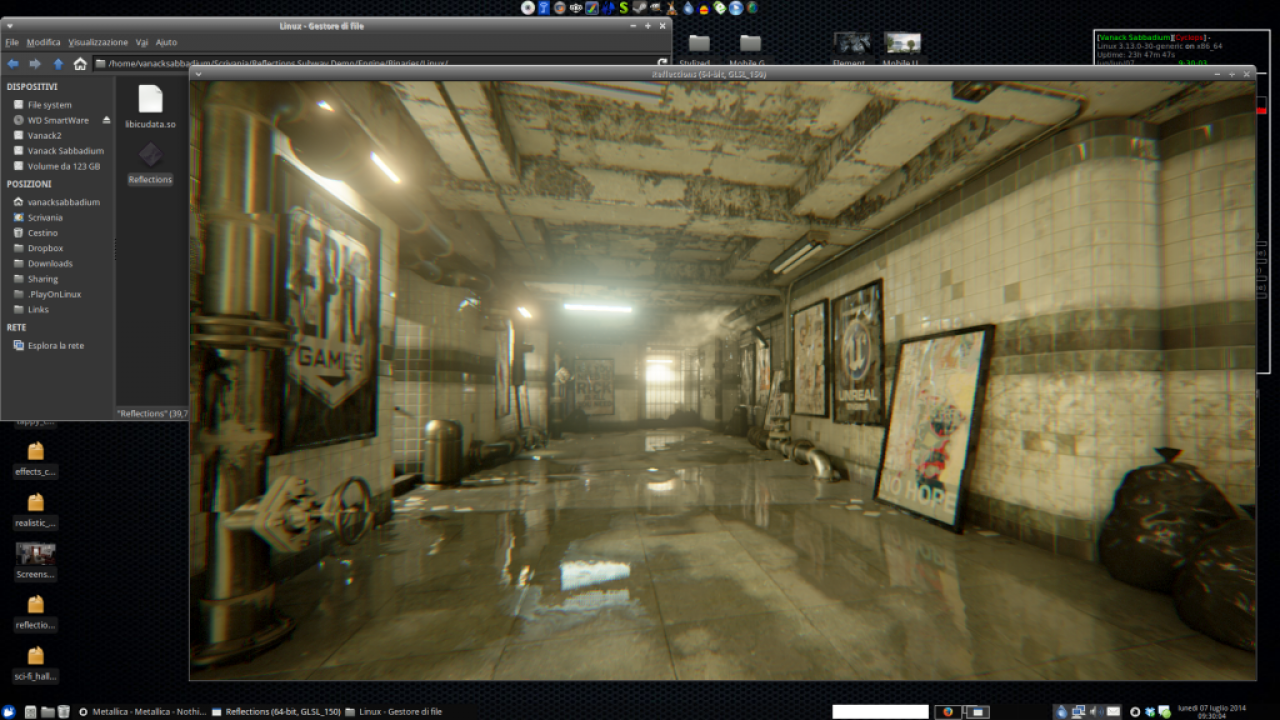
Task: Select effects_c... desktop folder icon
Action: [36, 460]
